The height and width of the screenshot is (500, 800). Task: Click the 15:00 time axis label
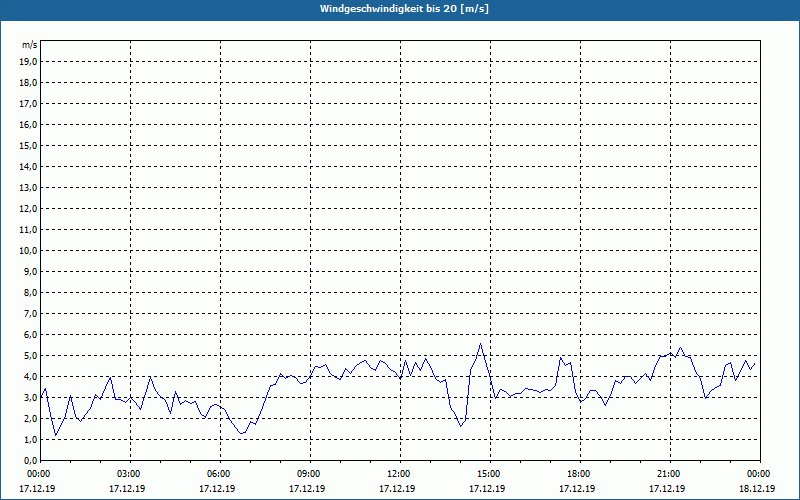pos(490,474)
